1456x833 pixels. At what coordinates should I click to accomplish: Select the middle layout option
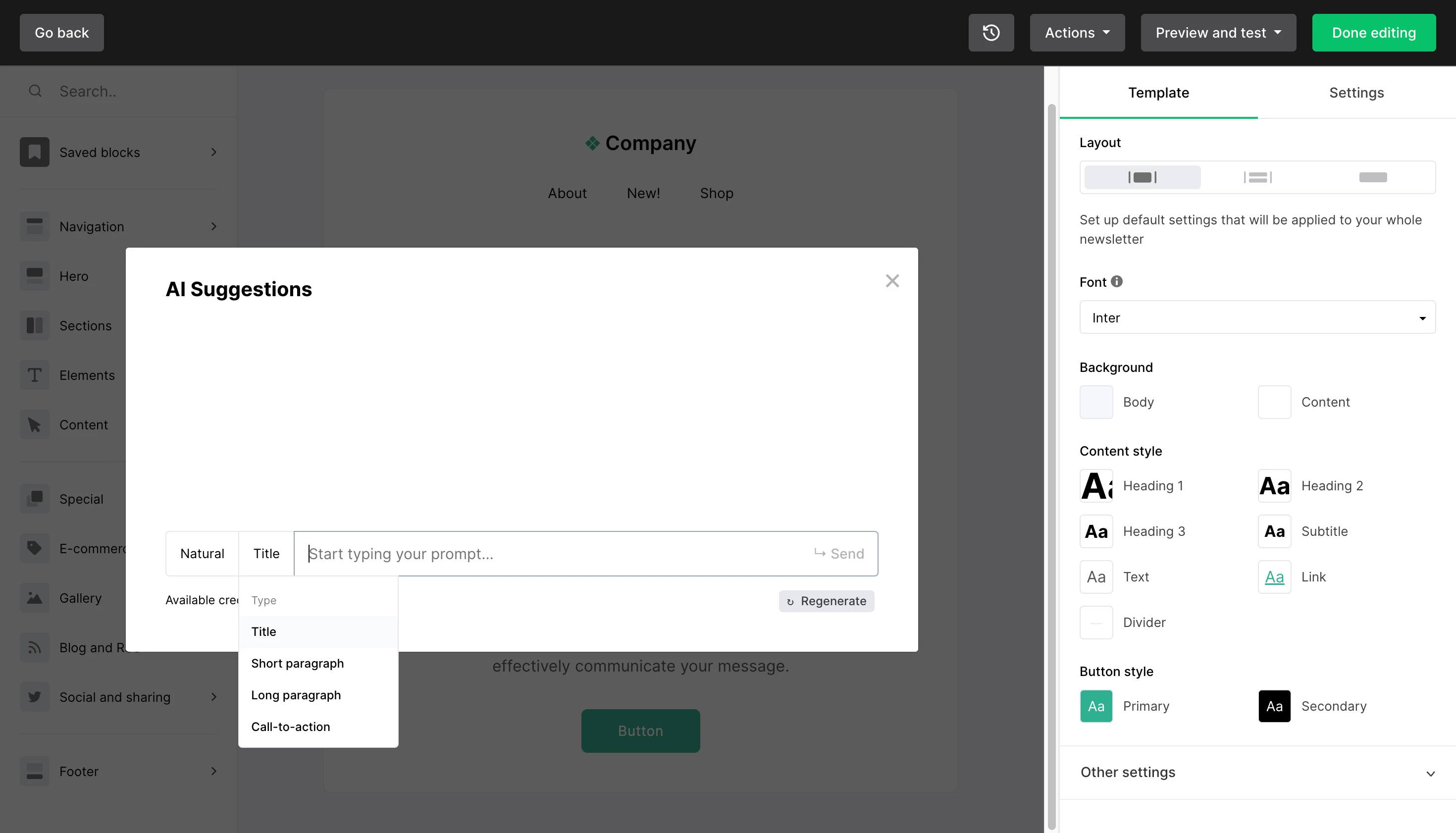(1257, 177)
